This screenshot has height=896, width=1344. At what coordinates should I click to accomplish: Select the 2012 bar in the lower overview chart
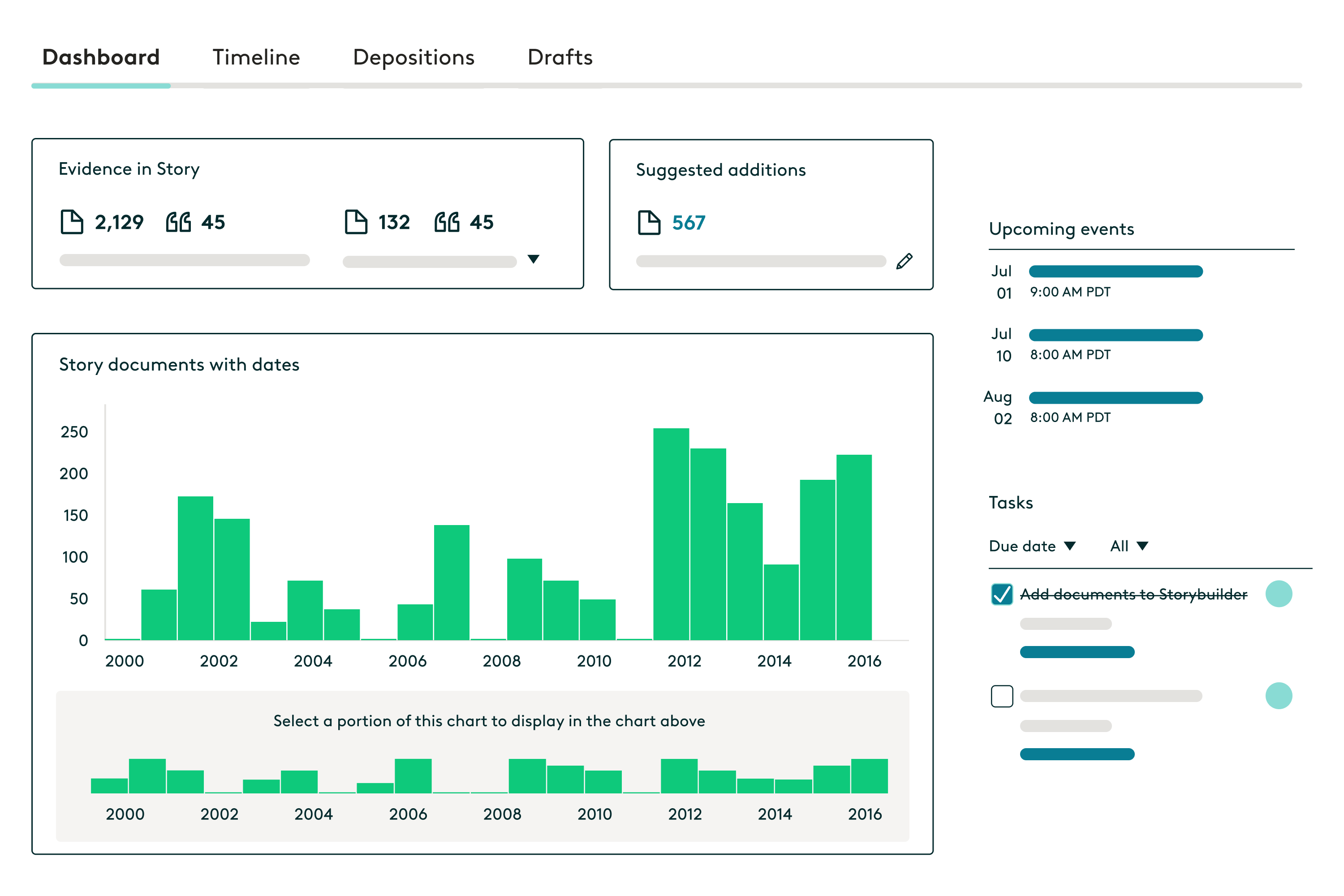[679, 776]
